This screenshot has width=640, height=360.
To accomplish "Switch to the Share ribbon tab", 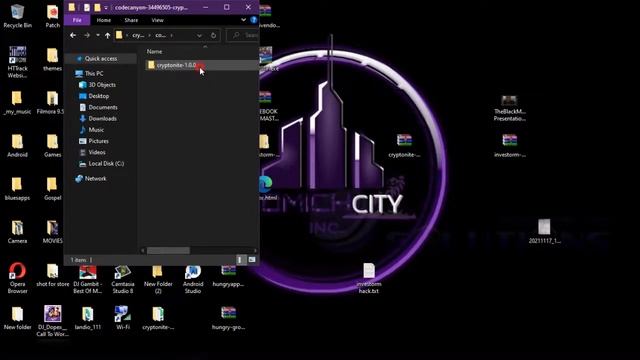I will (x=131, y=20).
